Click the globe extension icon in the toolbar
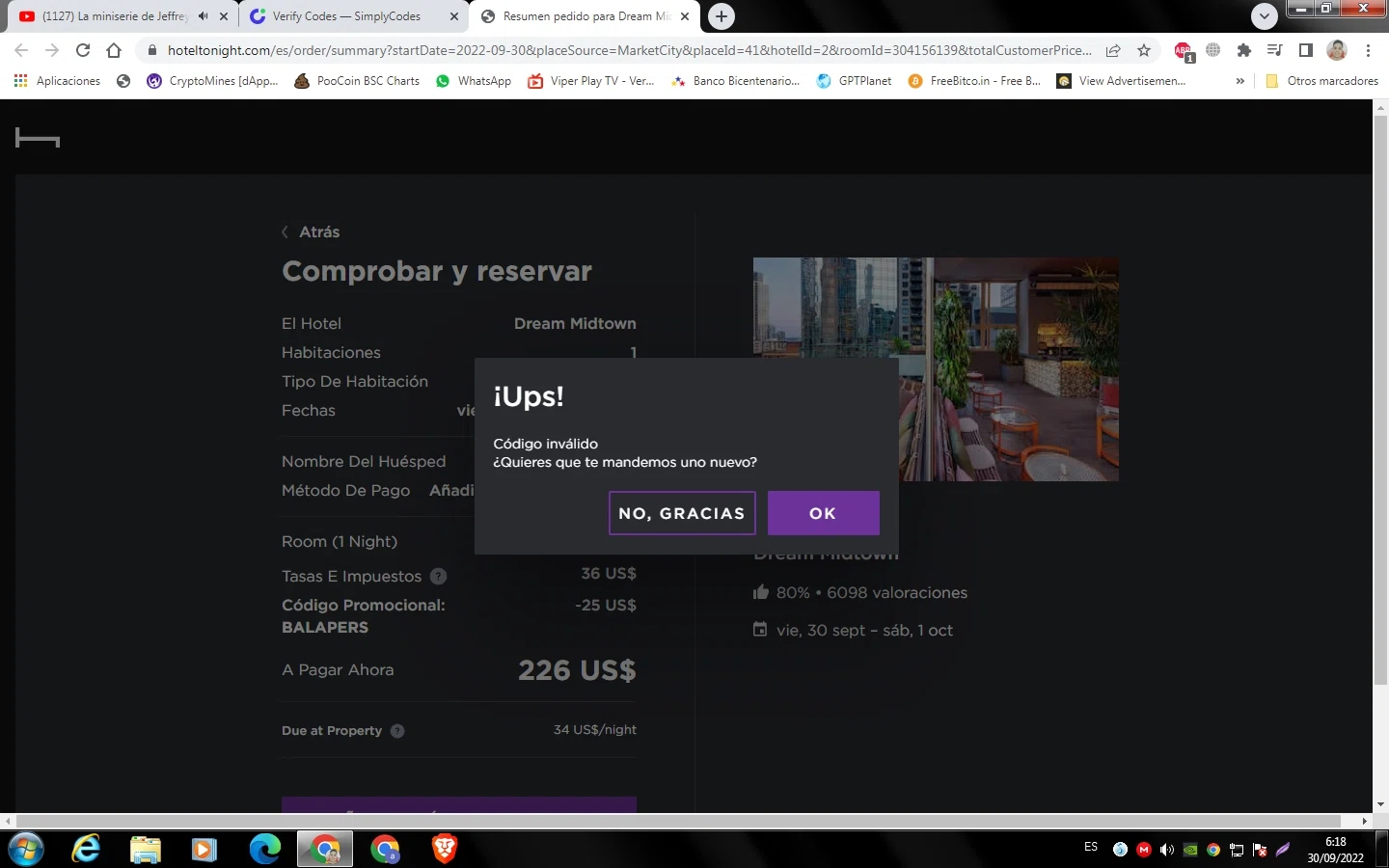The image size is (1389, 868). coord(1213,50)
